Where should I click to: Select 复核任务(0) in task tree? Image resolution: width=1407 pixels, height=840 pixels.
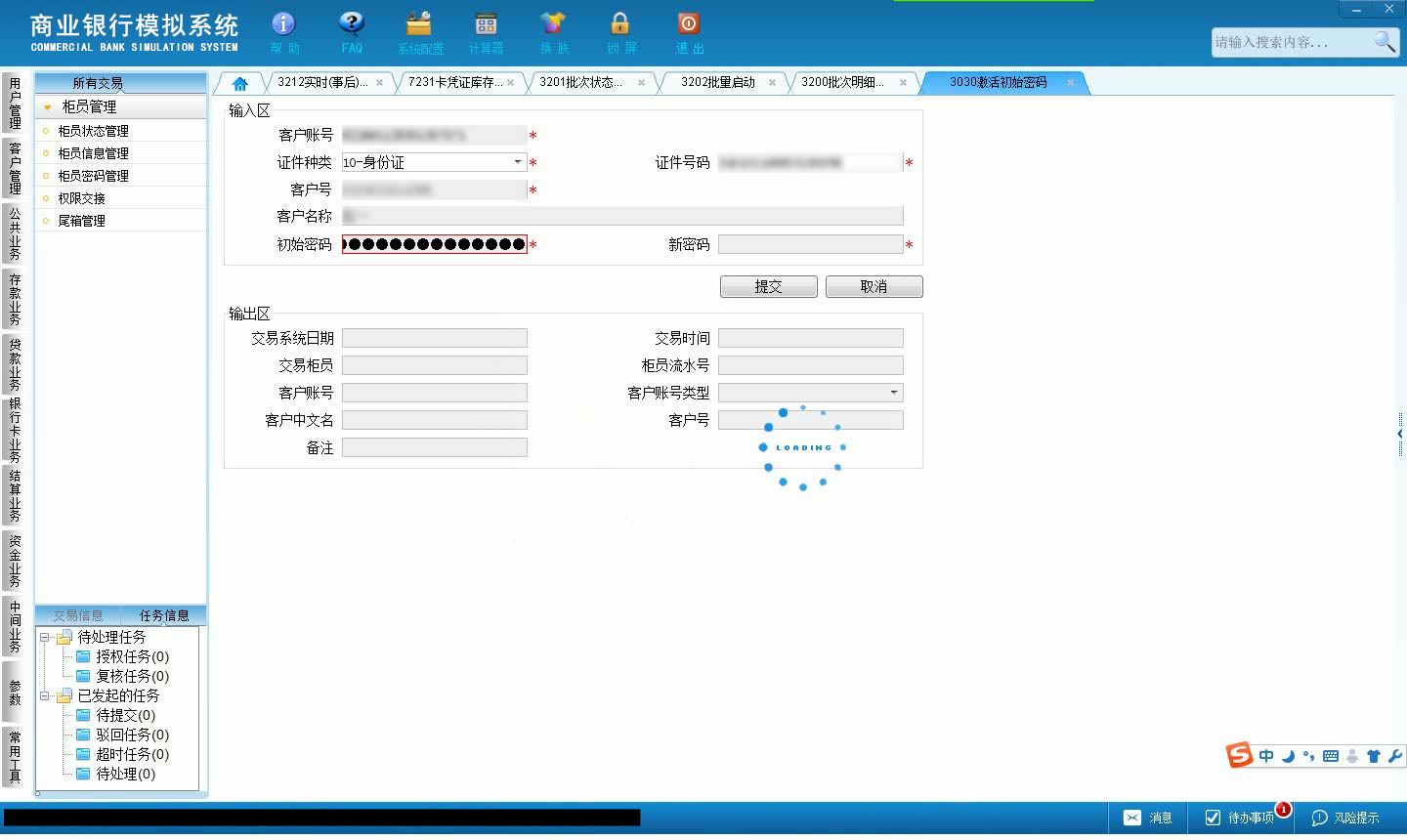click(x=132, y=676)
